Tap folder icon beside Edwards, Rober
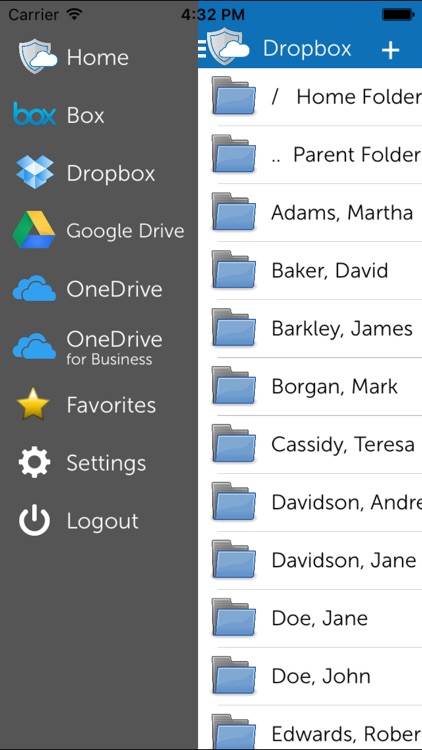The height and width of the screenshot is (750, 422). click(234, 733)
